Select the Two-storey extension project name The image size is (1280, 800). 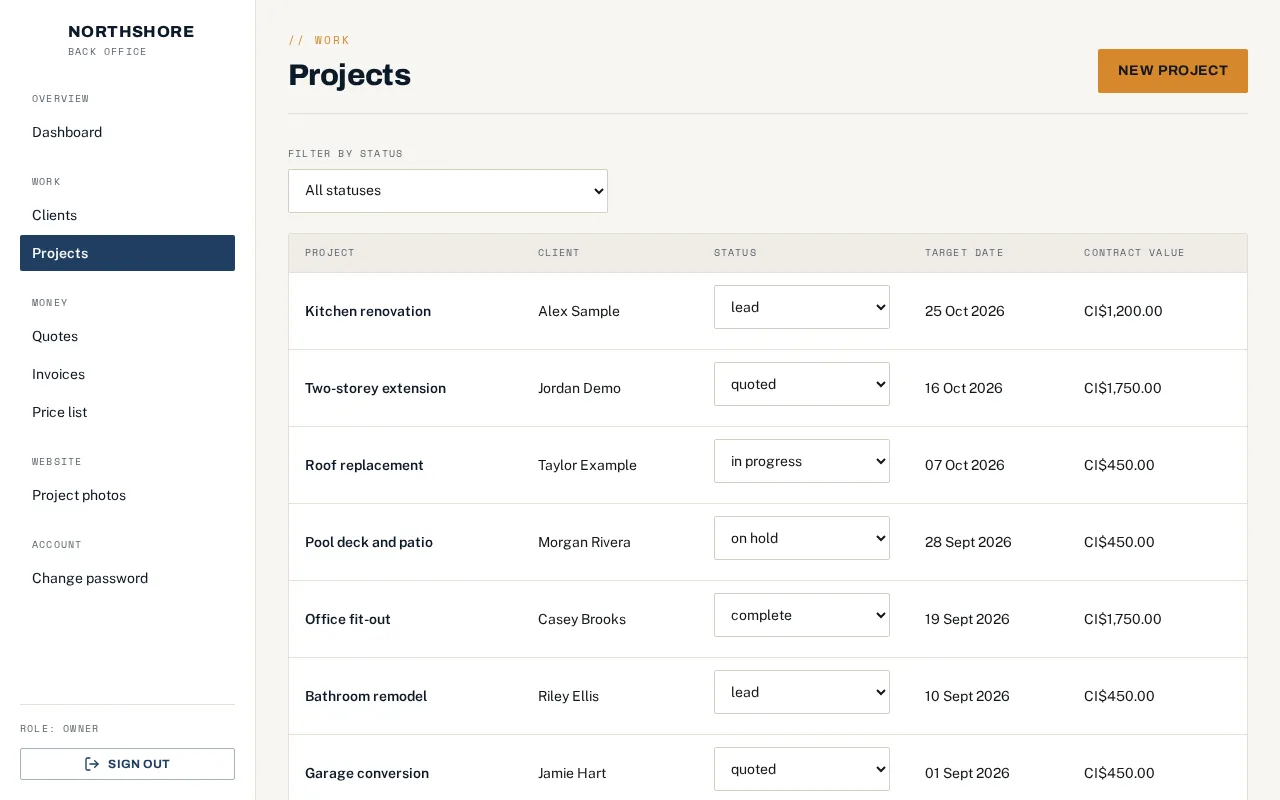375,388
